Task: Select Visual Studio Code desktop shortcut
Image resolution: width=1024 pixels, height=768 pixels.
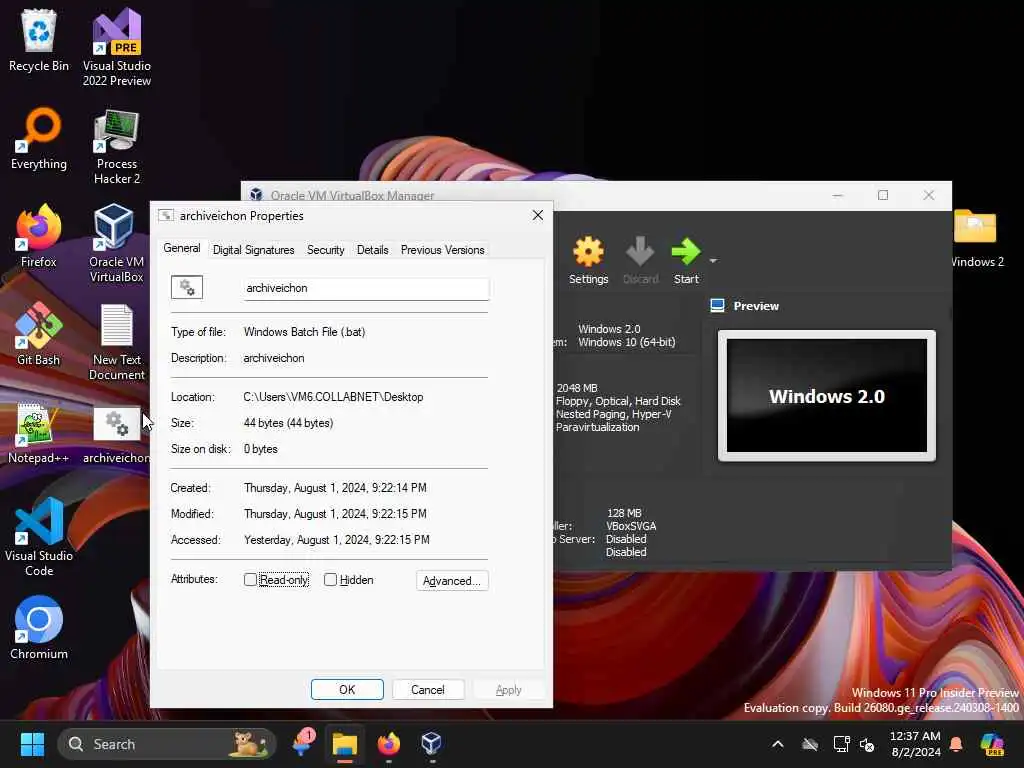Action: [39, 537]
